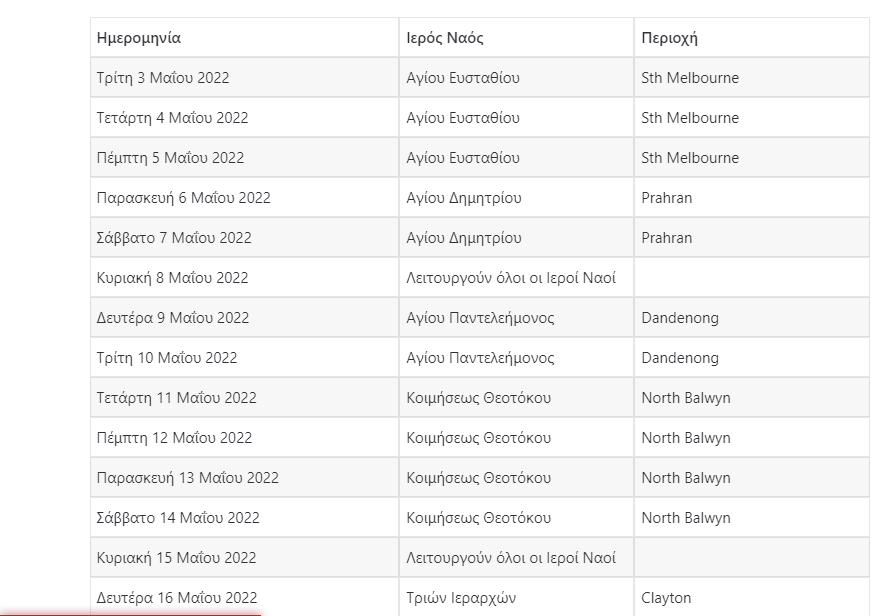Select the Παρασκευή 6 Μαΐου 2022 cell
Viewport: 887px width, 616px height.
click(184, 198)
